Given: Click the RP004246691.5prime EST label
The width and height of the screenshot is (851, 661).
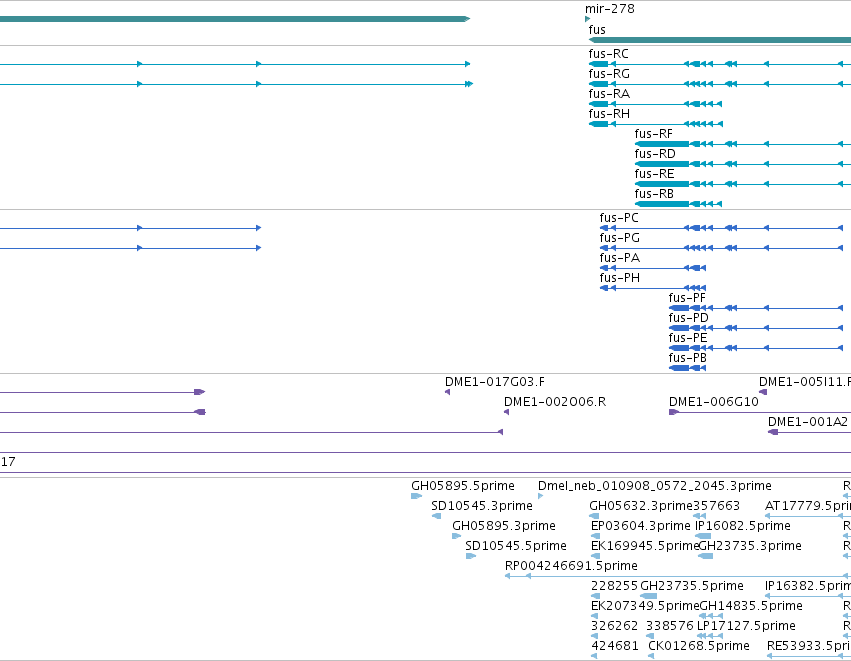Looking at the screenshot, I should [x=571, y=566].
